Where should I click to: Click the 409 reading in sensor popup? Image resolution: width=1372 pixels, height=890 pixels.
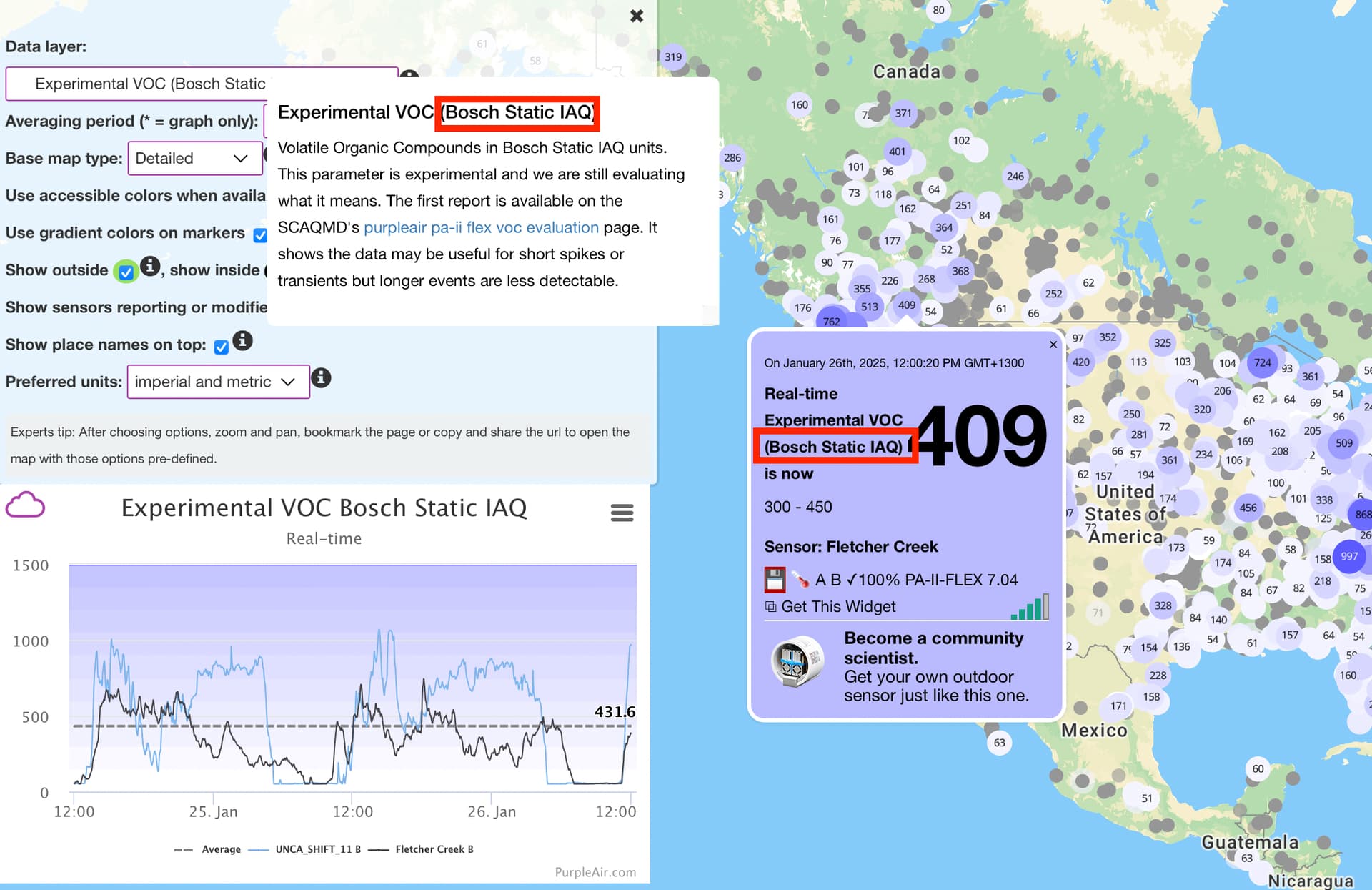981,436
